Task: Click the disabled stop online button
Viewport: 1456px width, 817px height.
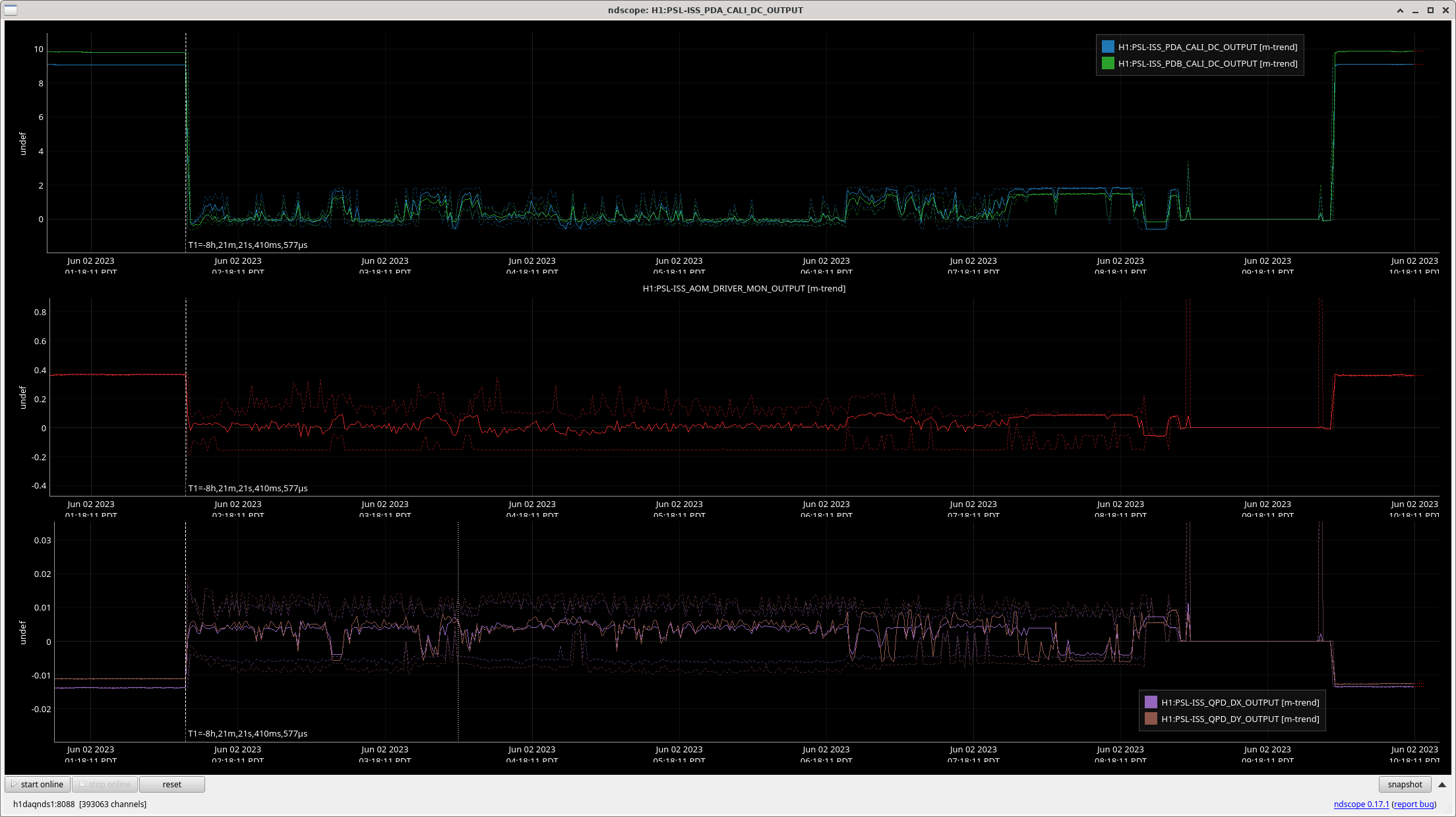Action: [x=105, y=784]
